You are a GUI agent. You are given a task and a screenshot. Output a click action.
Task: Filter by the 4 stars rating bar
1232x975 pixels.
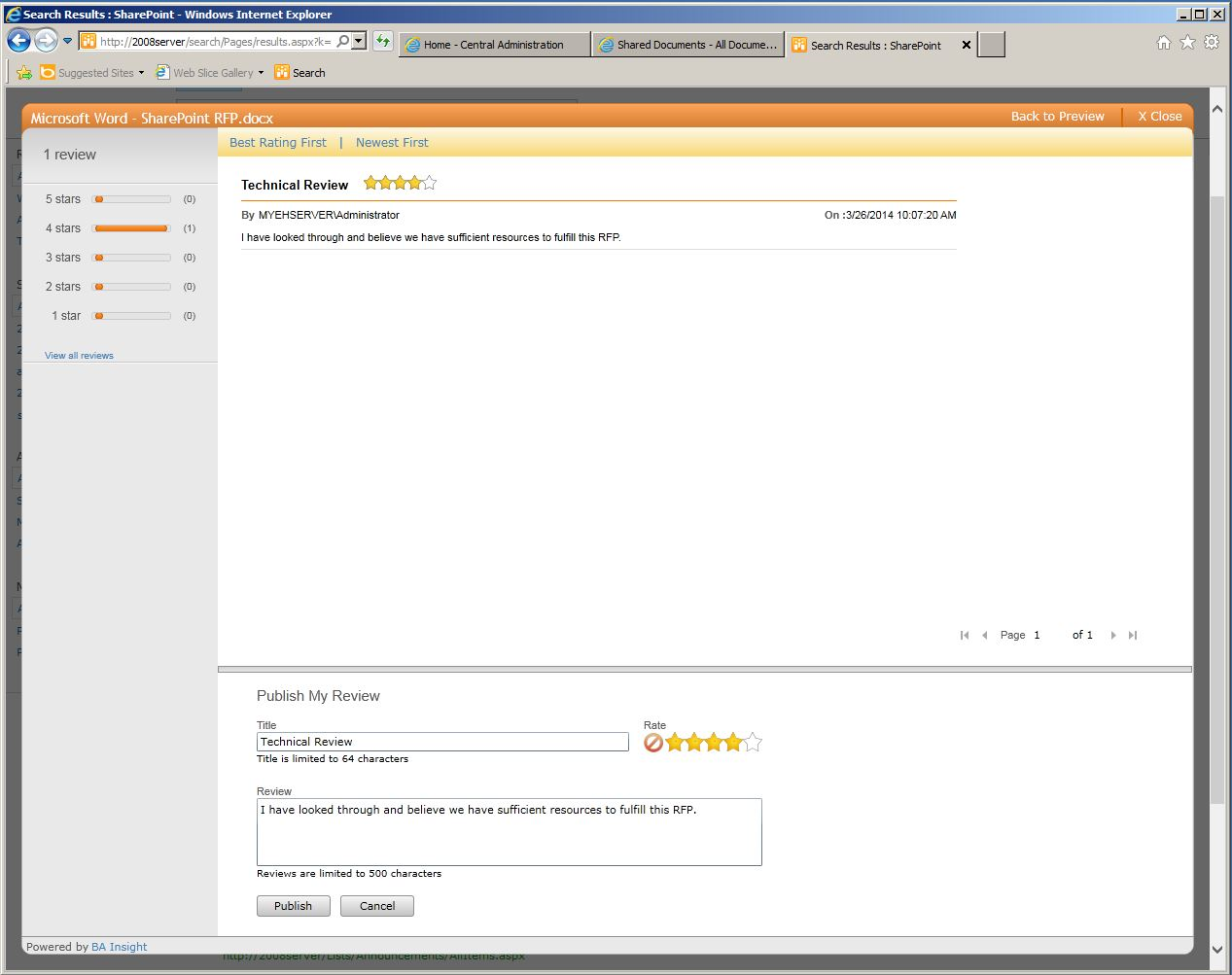[131, 228]
